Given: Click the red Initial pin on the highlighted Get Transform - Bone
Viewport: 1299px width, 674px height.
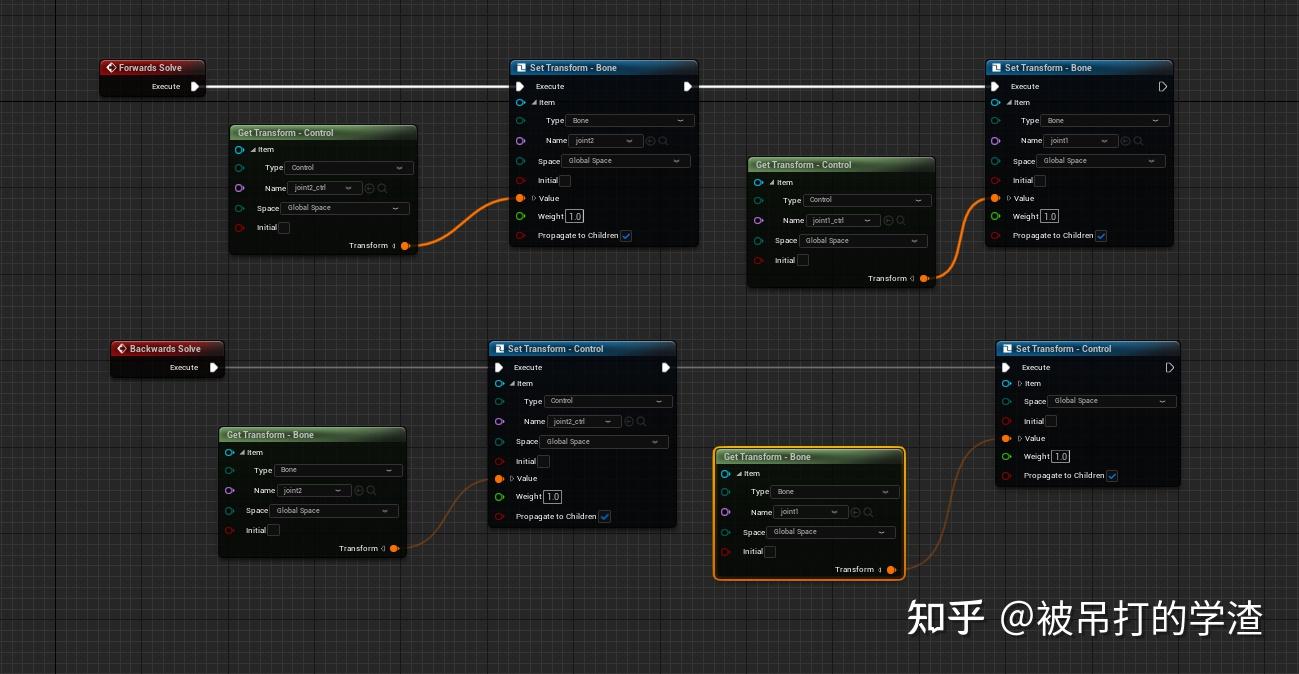Looking at the screenshot, I should click(x=726, y=551).
